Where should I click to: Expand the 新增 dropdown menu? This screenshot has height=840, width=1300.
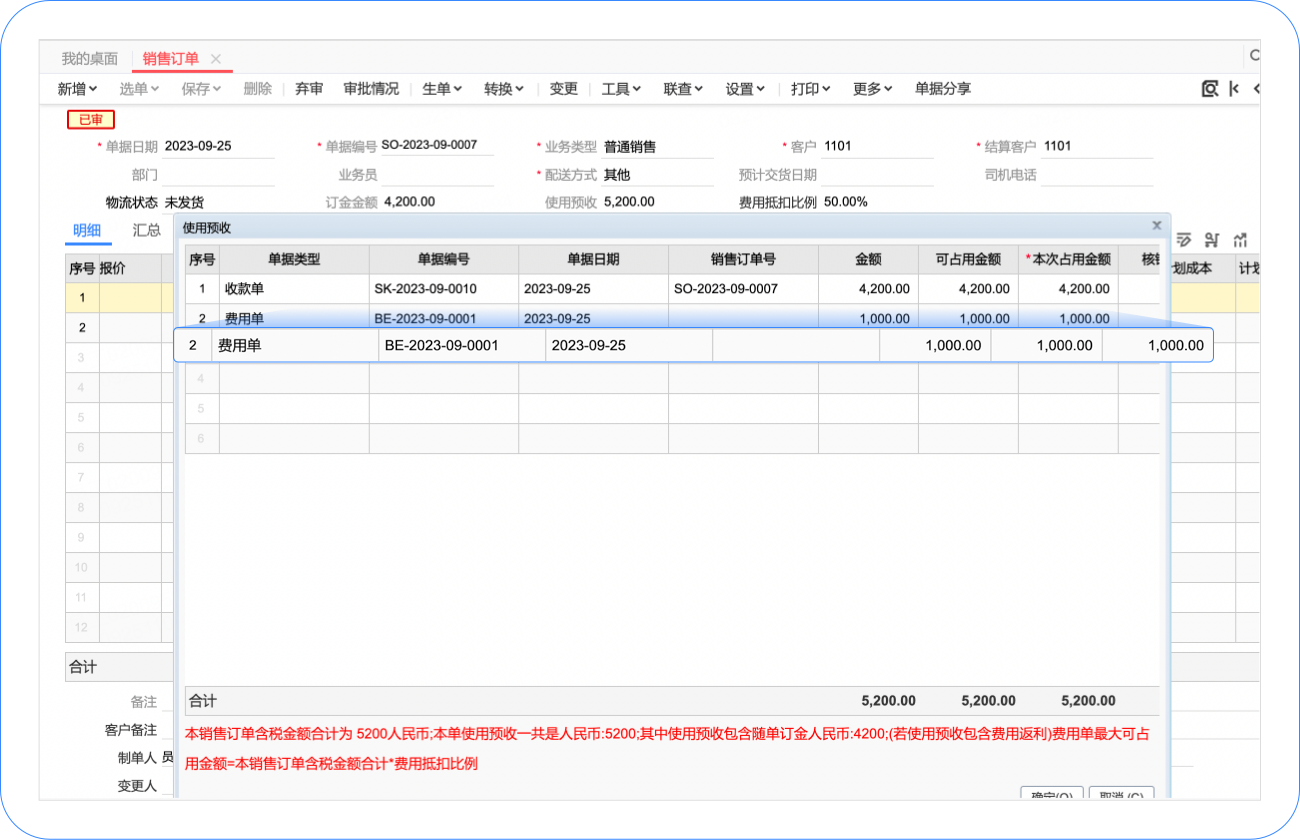tap(78, 89)
